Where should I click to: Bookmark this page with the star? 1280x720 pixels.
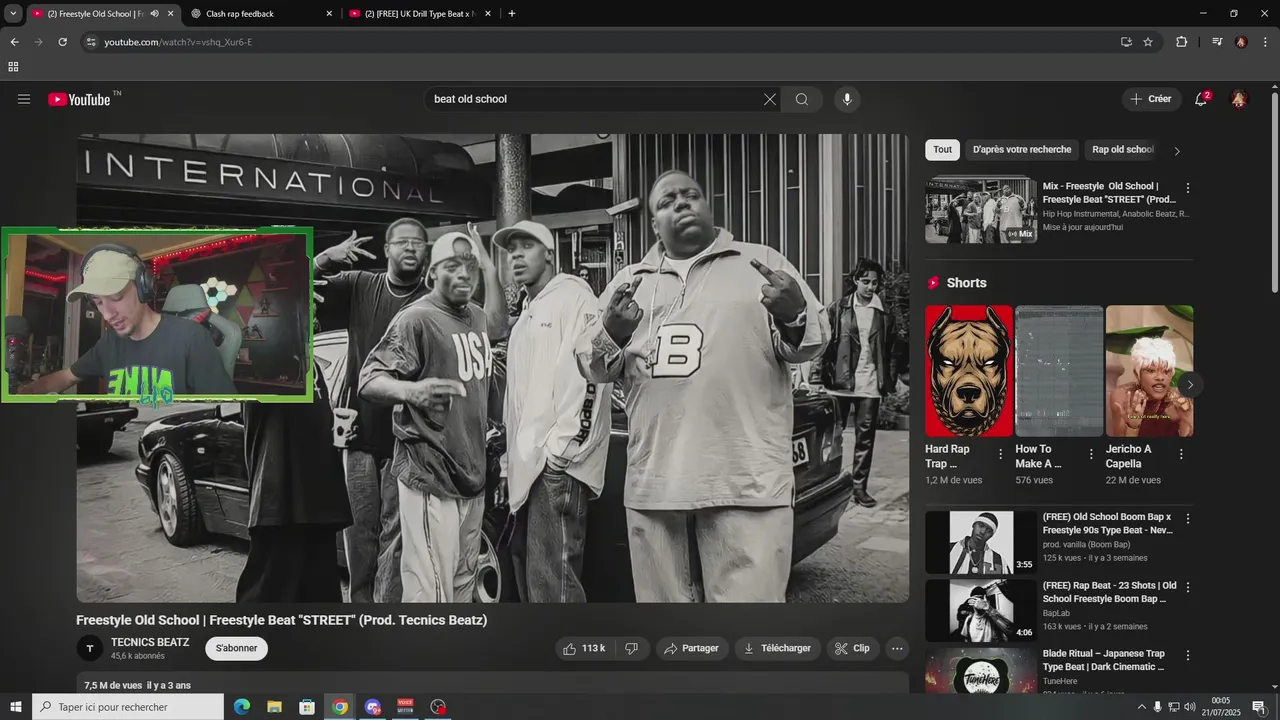pos(1148,42)
